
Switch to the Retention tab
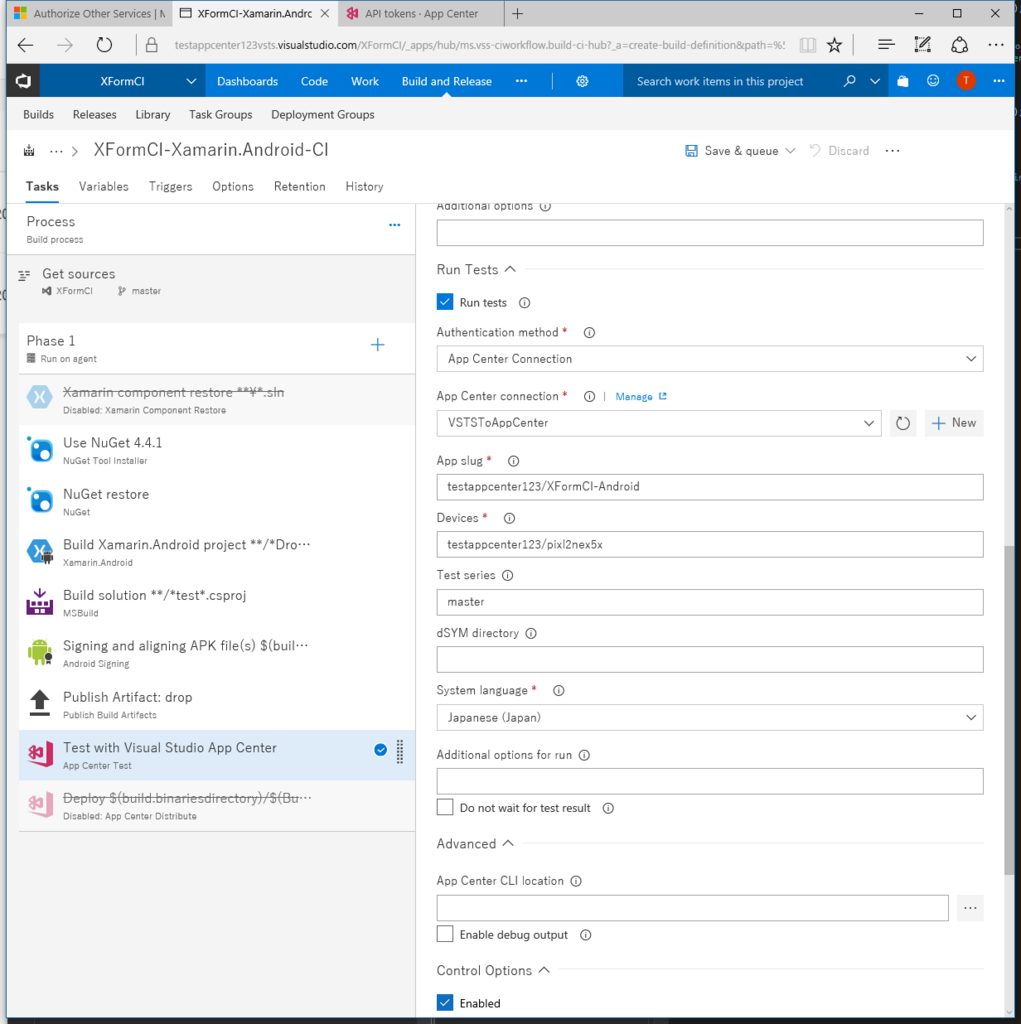tap(299, 187)
